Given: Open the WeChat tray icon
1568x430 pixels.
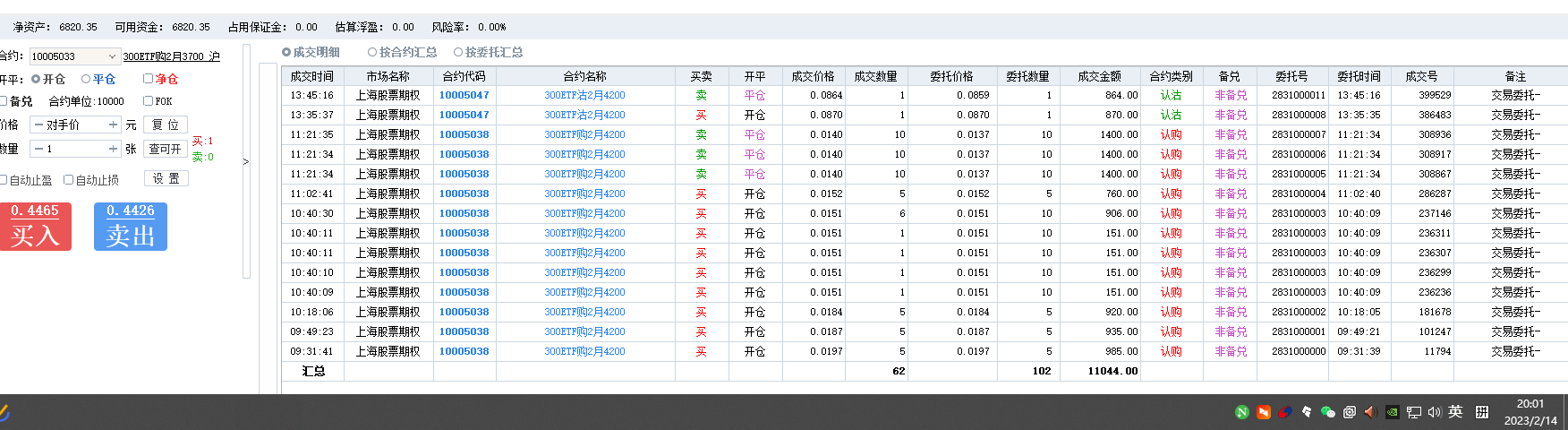Looking at the screenshot, I should click(1328, 412).
